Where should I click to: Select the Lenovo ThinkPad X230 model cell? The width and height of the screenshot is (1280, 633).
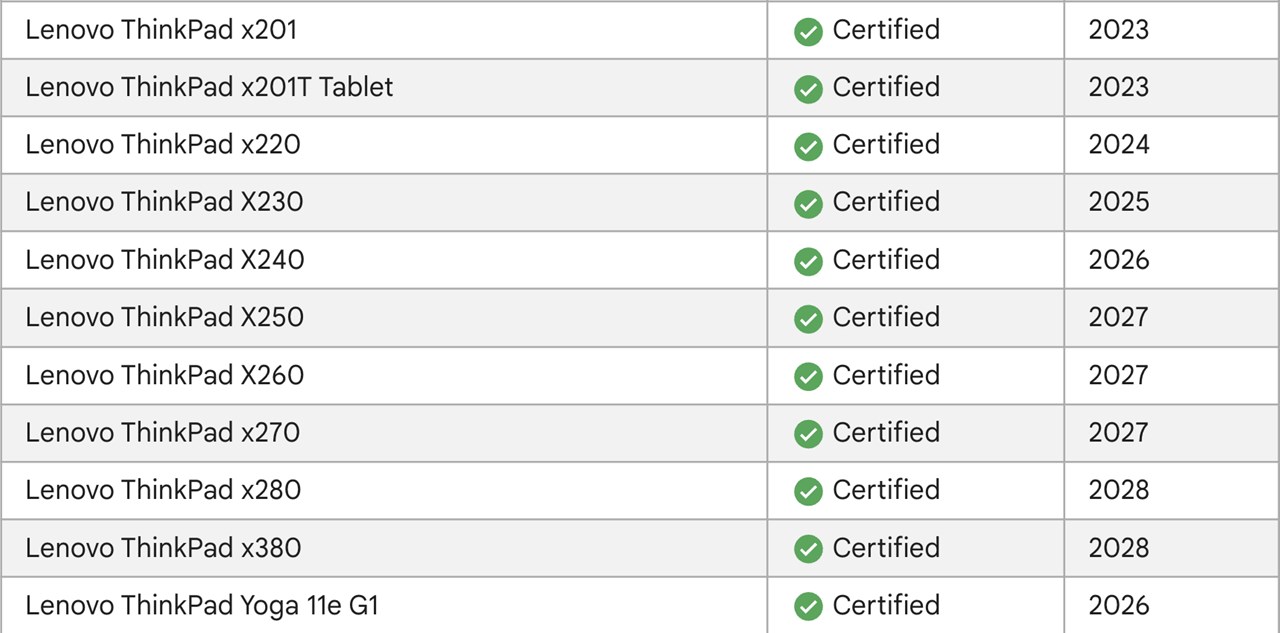164,202
